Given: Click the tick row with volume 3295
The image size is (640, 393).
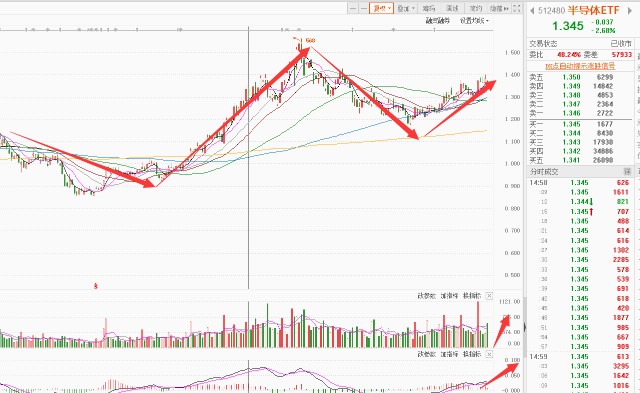Looking at the screenshot, I should point(580,366).
